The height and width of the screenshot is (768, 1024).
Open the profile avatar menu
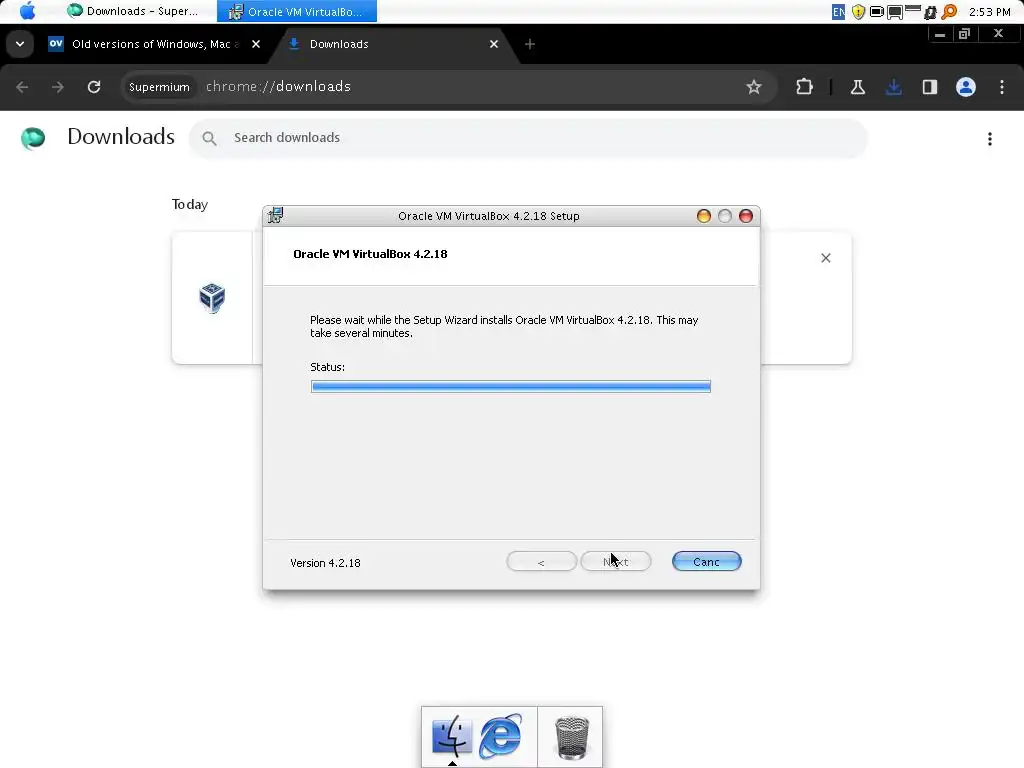pyautogui.click(x=966, y=87)
